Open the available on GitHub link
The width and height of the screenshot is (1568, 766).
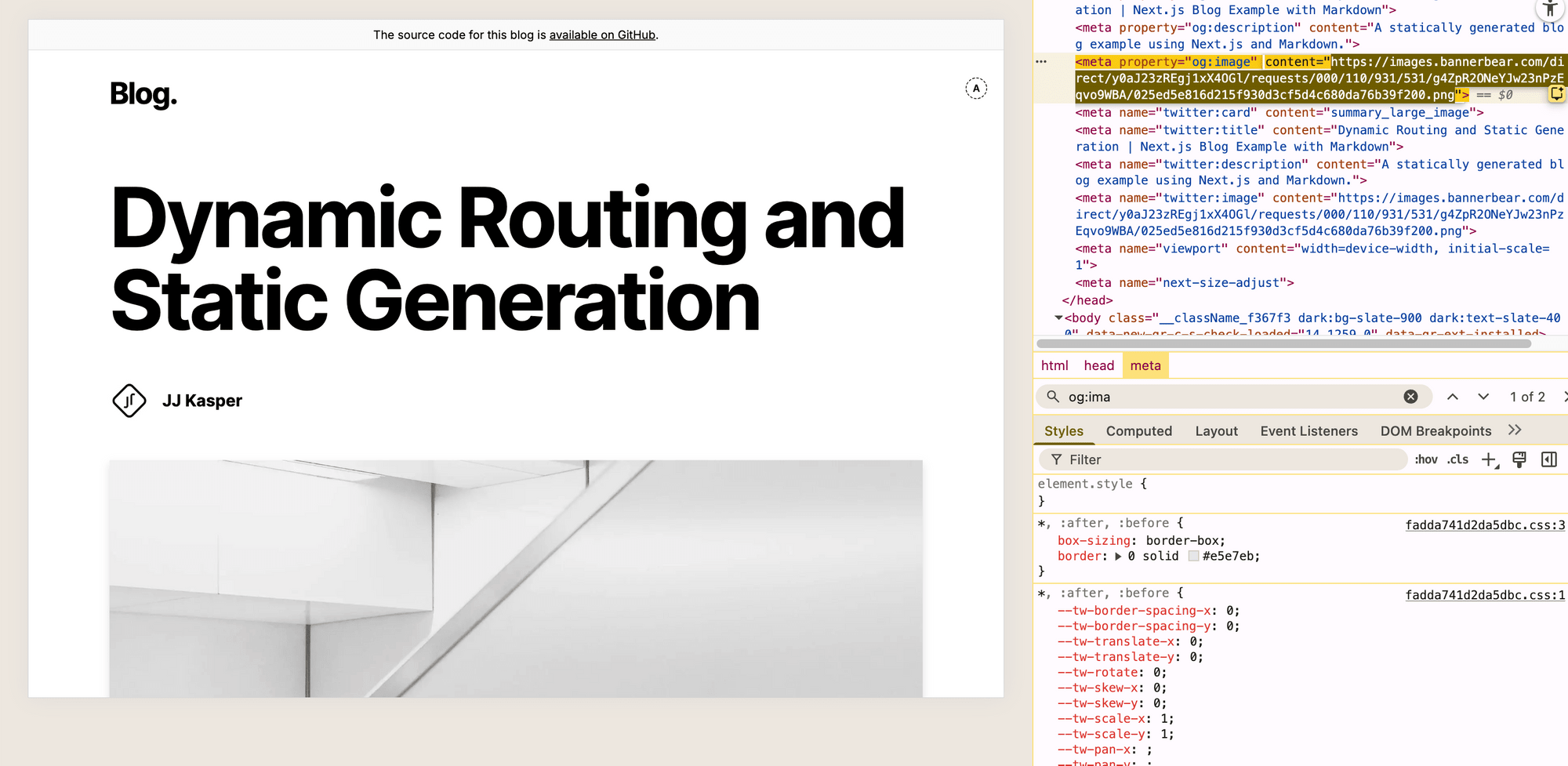click(x=602, y=34)
